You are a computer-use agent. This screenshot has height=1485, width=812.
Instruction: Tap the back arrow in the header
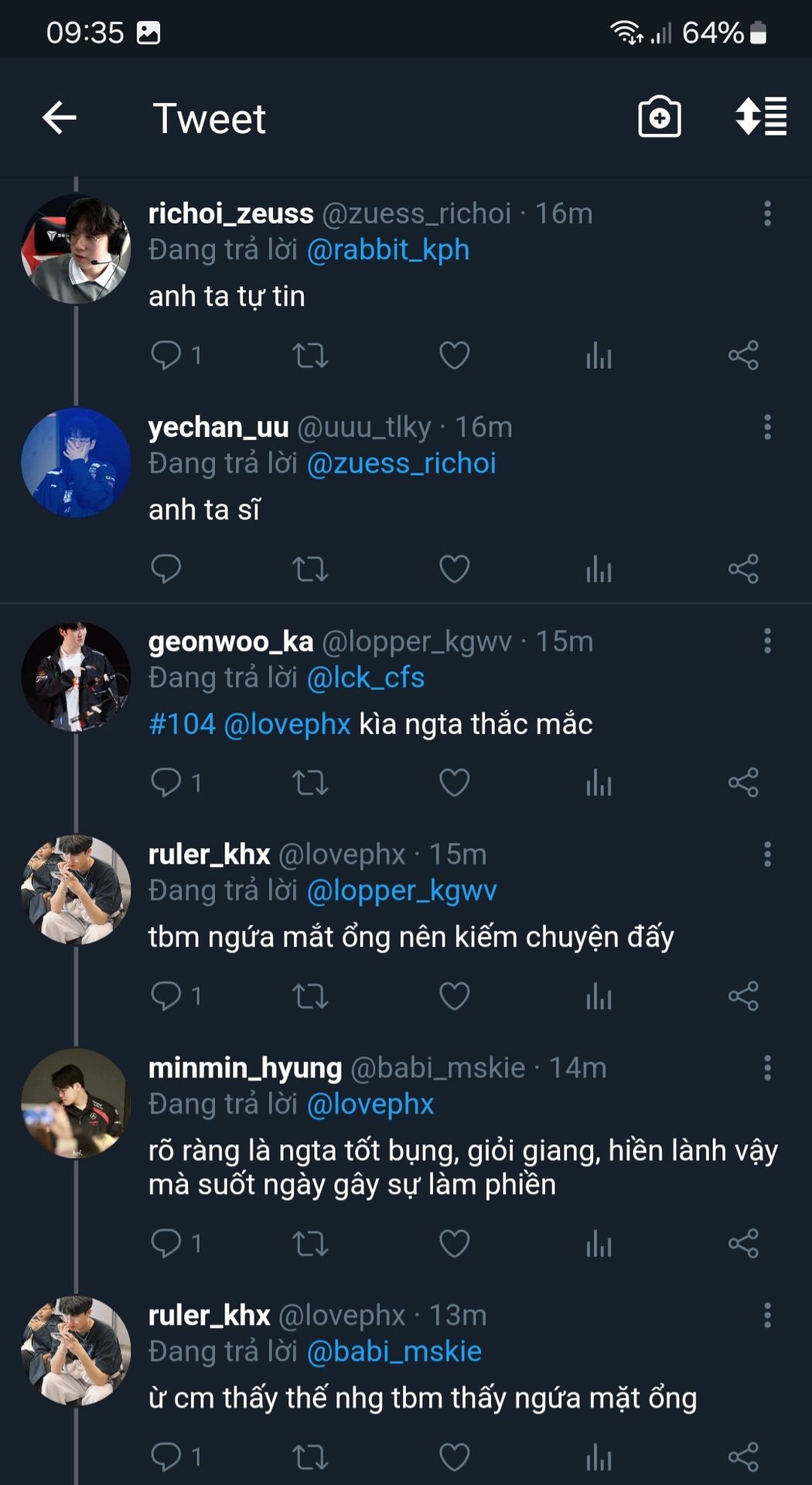point(60,118)
